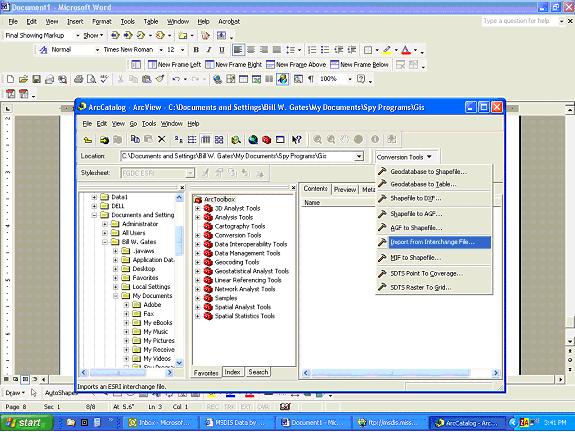
Task: Open the Index tab in ArcToolbox
Action: pos(232,372)
